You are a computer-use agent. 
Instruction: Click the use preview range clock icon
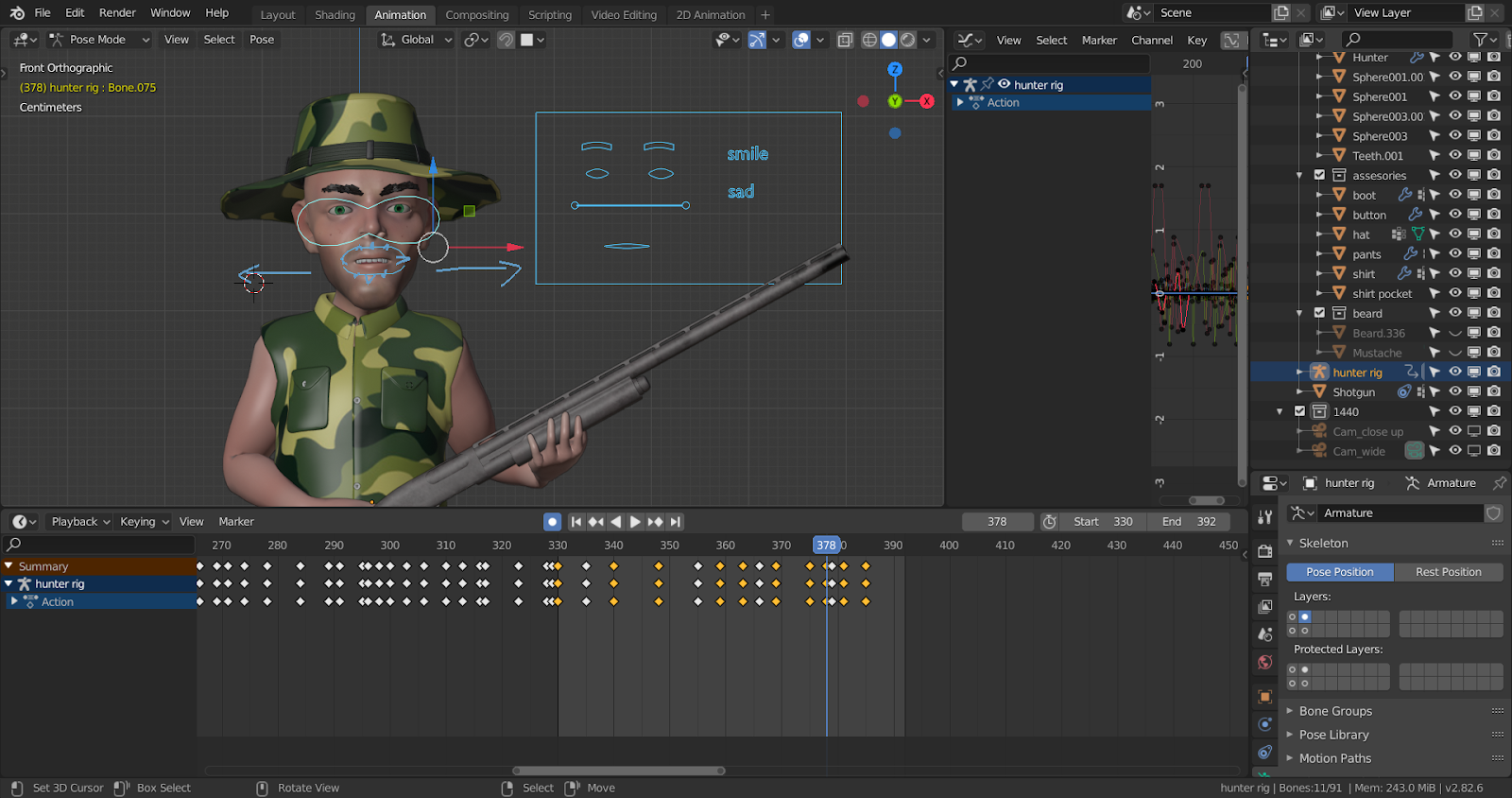1049,522
